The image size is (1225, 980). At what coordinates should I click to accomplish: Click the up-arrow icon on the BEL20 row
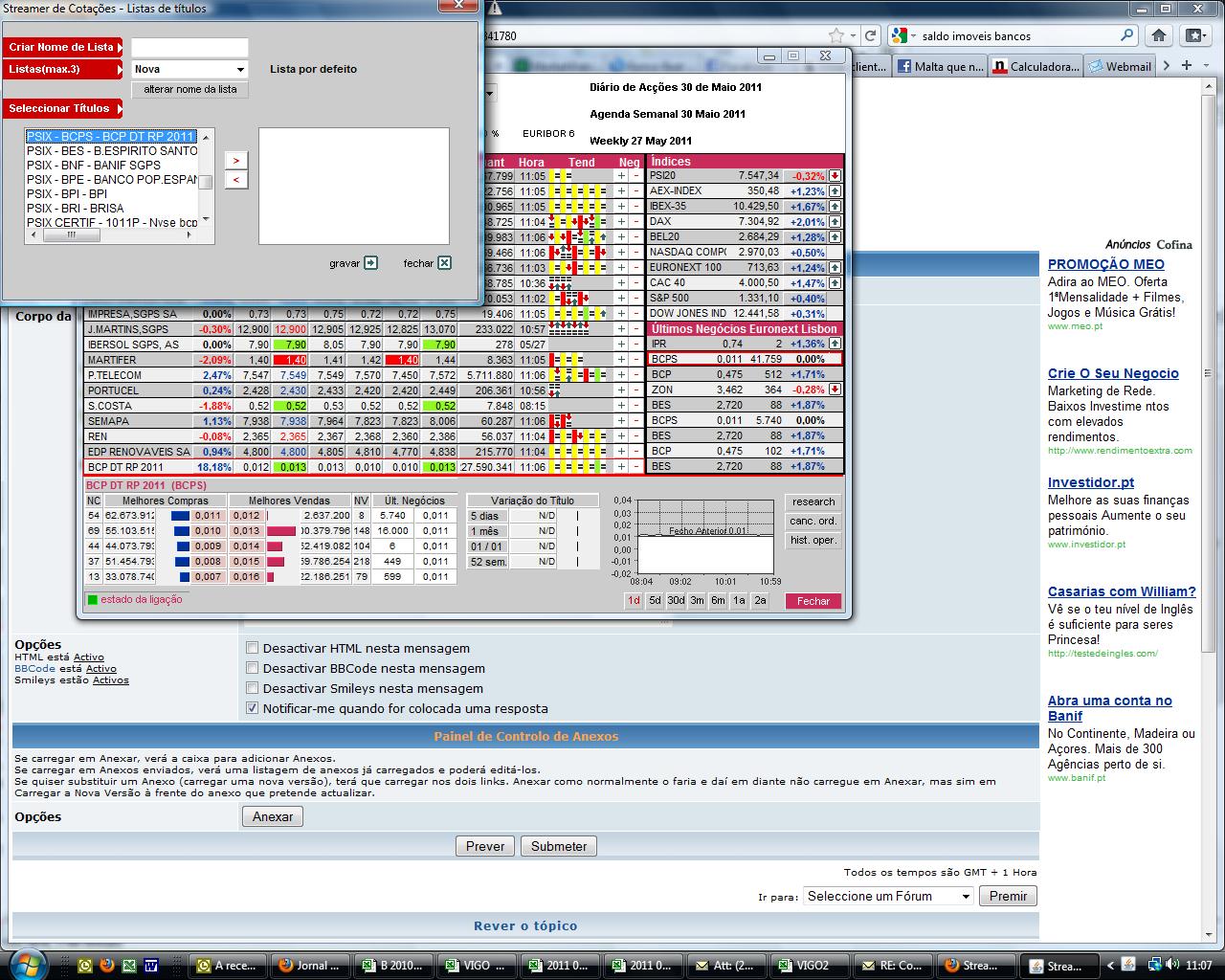coord(835,237)
